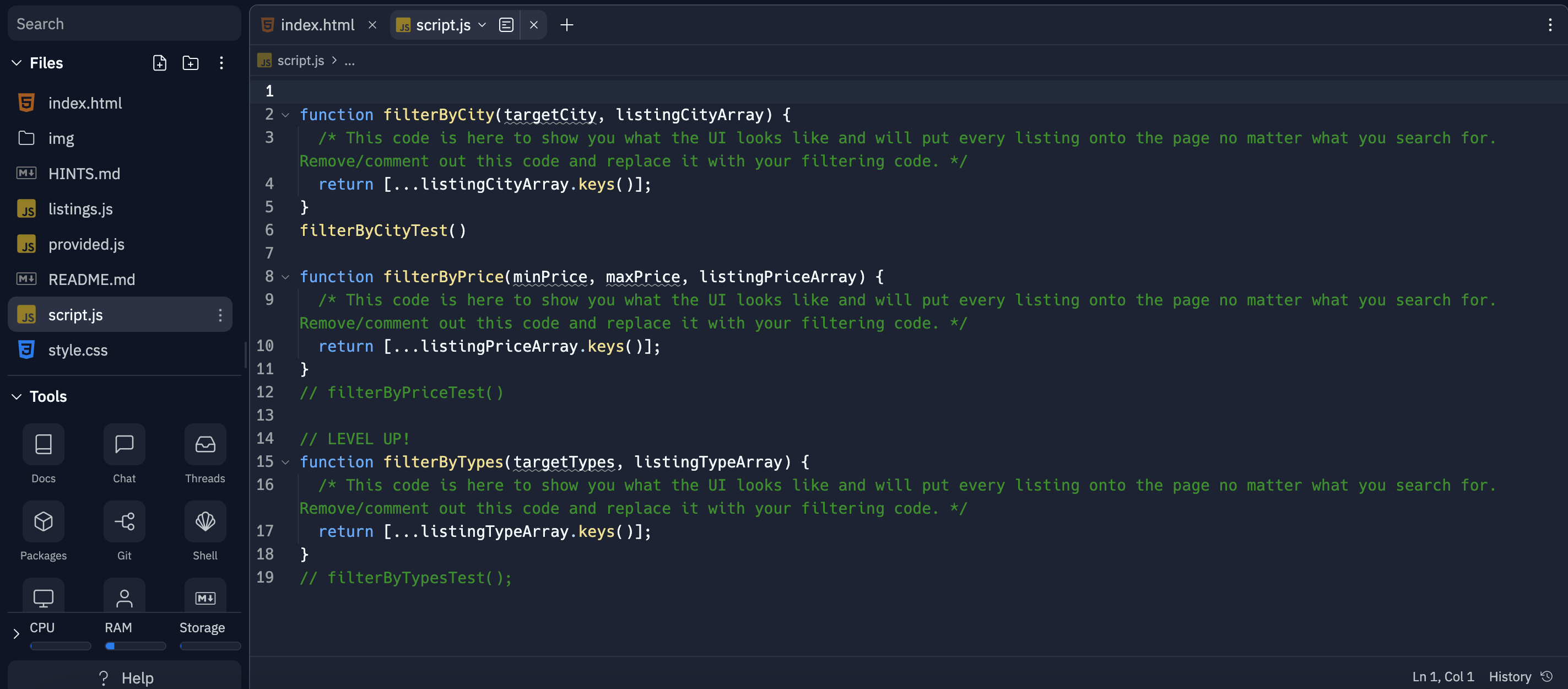
Task: Create a new file in the Files panel
Action: click(x=159, y=63)
